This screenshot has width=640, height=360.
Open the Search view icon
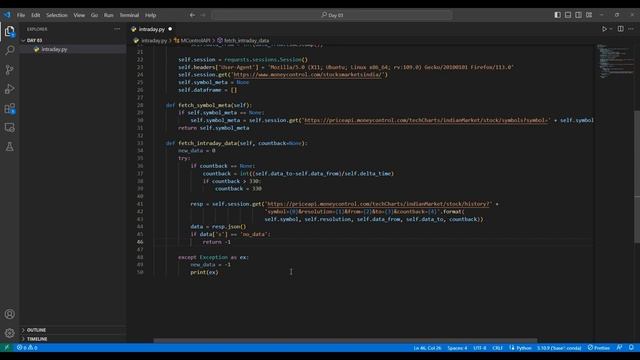click(9, 50)
